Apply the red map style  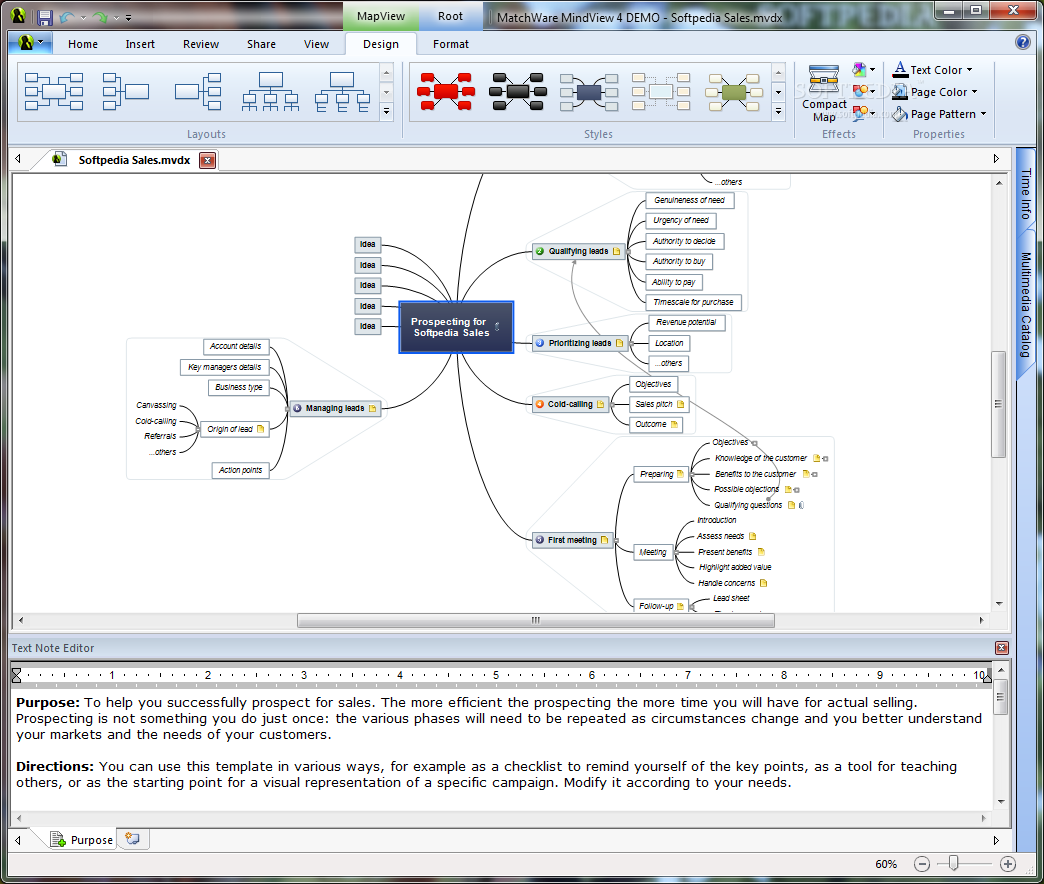(x=445, y=92)
